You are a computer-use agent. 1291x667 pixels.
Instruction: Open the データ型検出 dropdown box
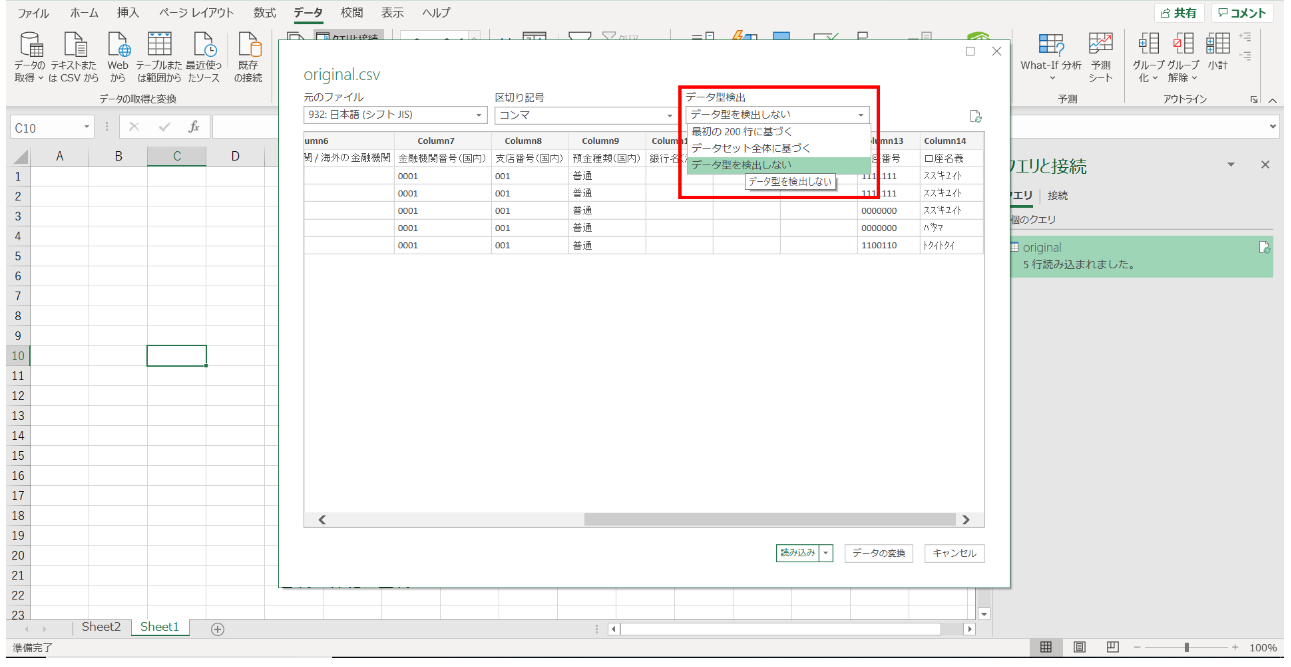778,115
